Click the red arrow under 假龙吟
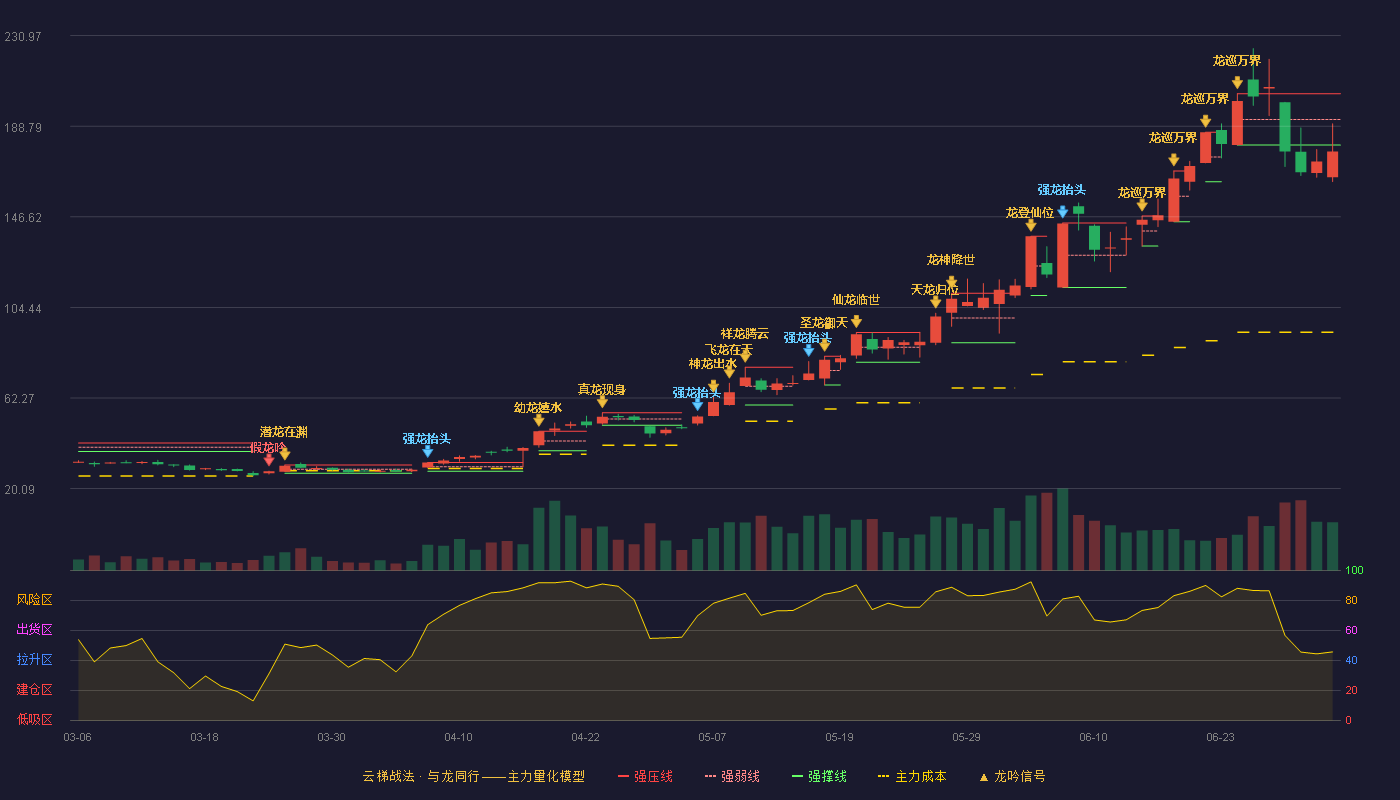The image size is (1400, 800). tap(269, 460)
